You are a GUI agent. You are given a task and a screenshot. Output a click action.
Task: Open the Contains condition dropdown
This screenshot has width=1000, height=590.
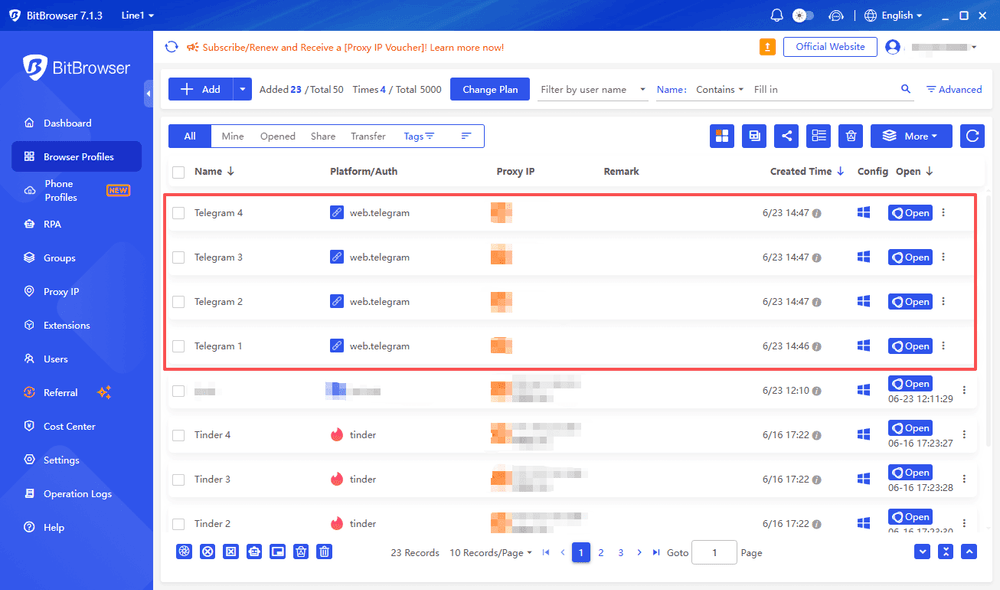click(x=719, y=89)
